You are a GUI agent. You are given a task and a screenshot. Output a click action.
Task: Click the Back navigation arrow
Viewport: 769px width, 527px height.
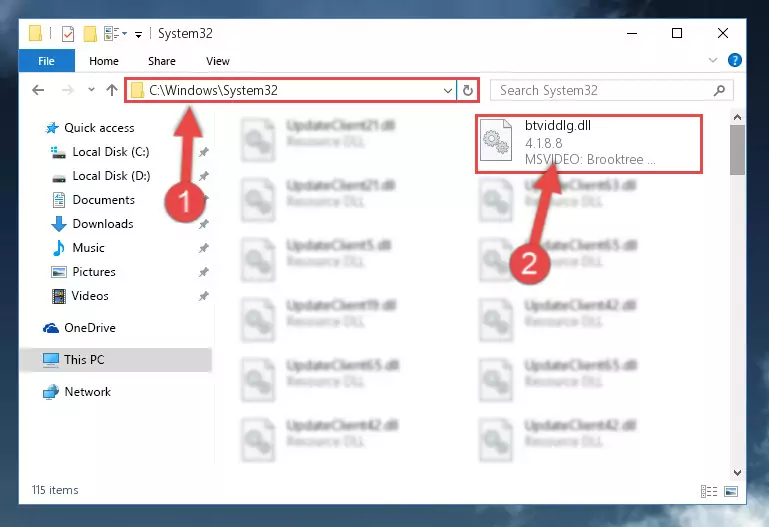[38, 90]
